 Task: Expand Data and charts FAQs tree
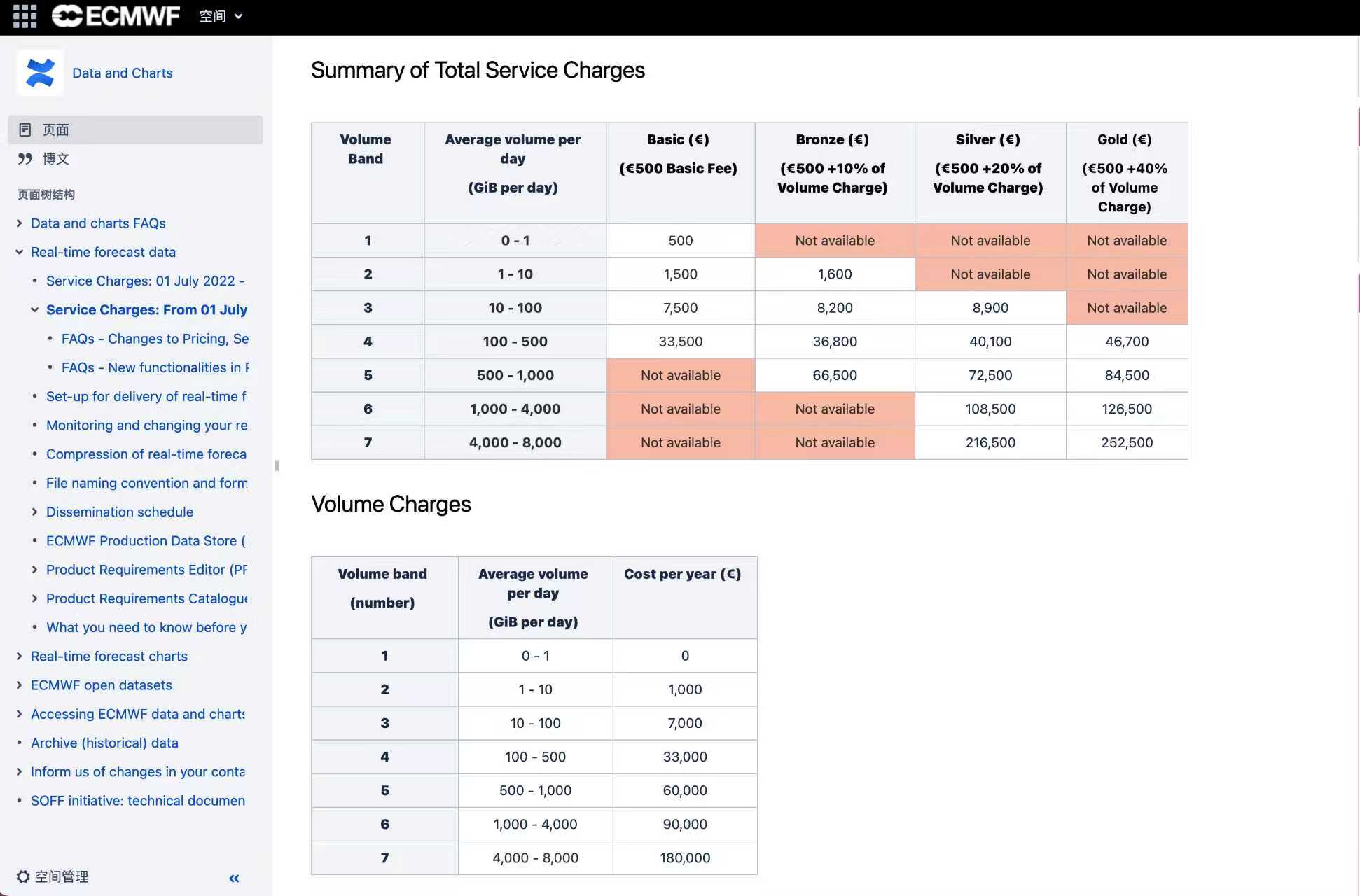point(19,223)
